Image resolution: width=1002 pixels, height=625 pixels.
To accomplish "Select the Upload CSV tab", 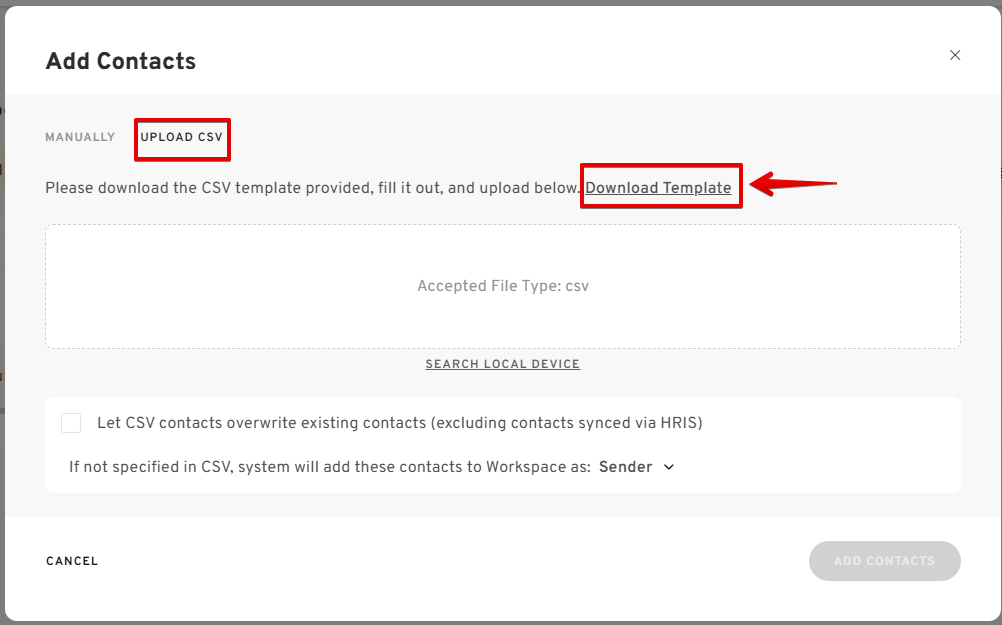I will click(x=182, y=137).
